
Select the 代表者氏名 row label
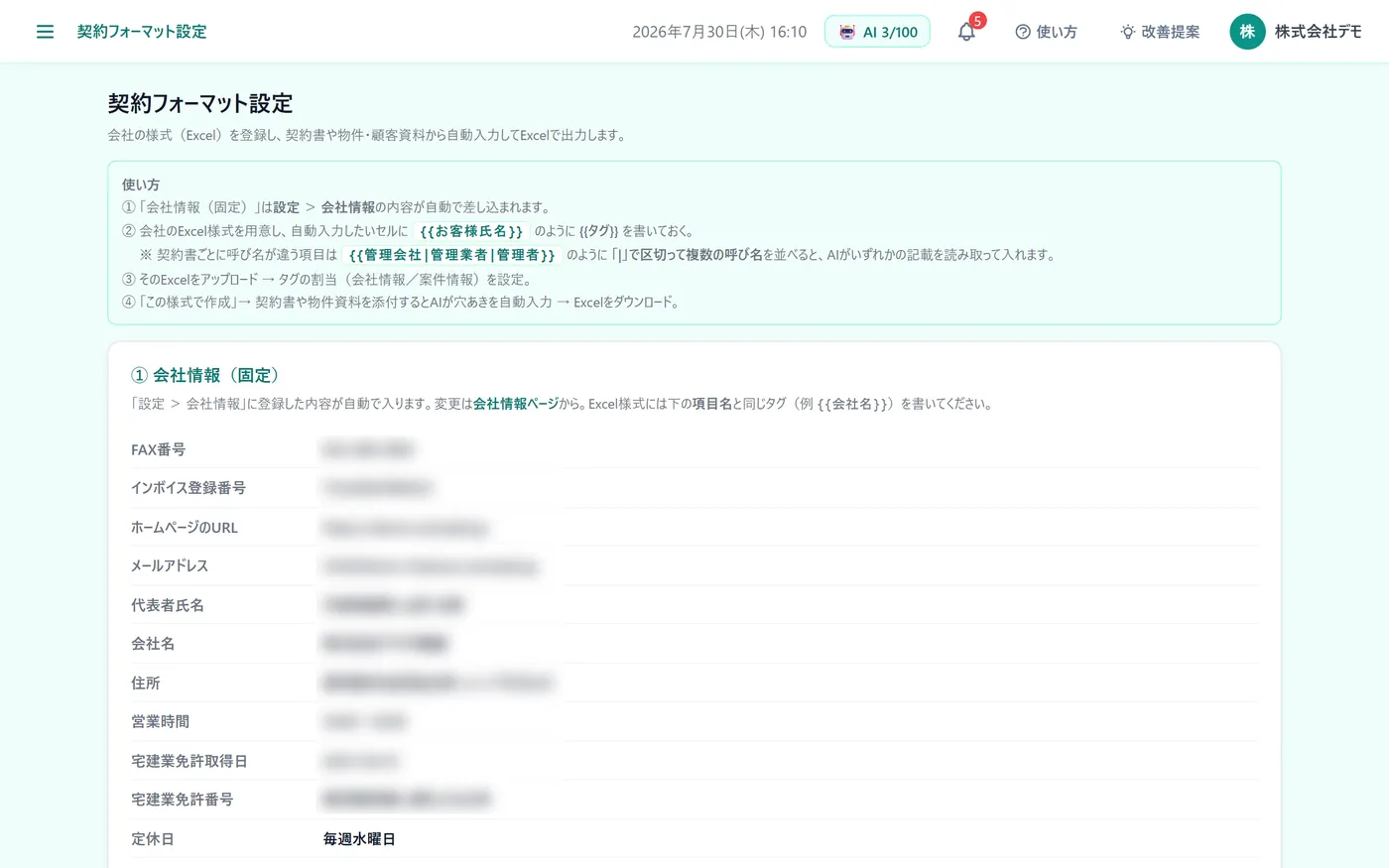coord(168,605)
